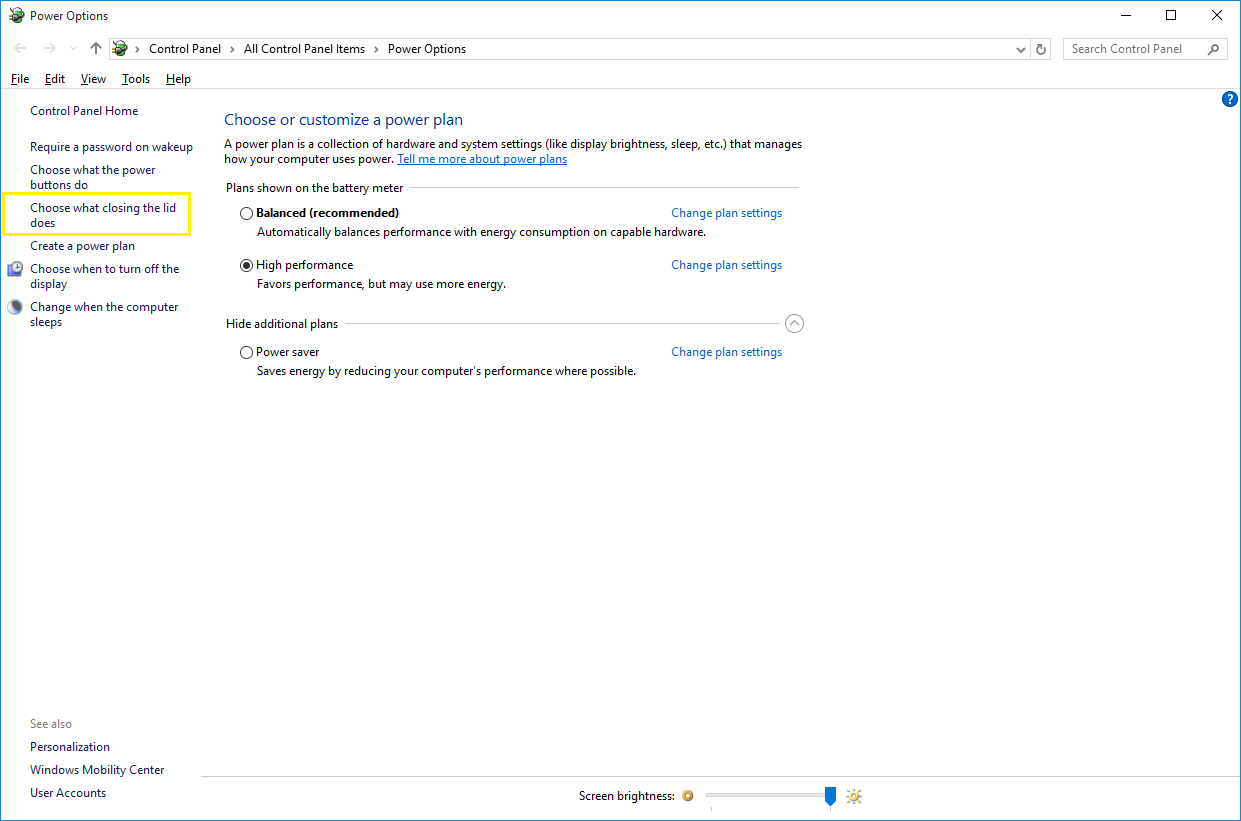Open Windows Mobility Center
The height and width of the screenshot is (821, 1241).
[x=97, y=770]
